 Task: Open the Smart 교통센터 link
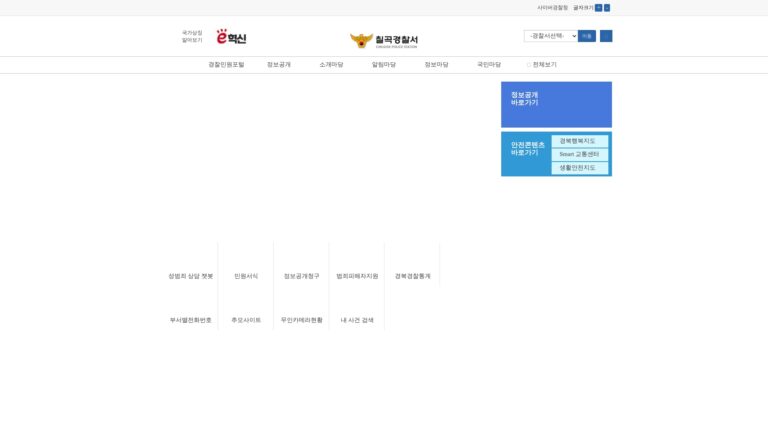click(580, 154)
